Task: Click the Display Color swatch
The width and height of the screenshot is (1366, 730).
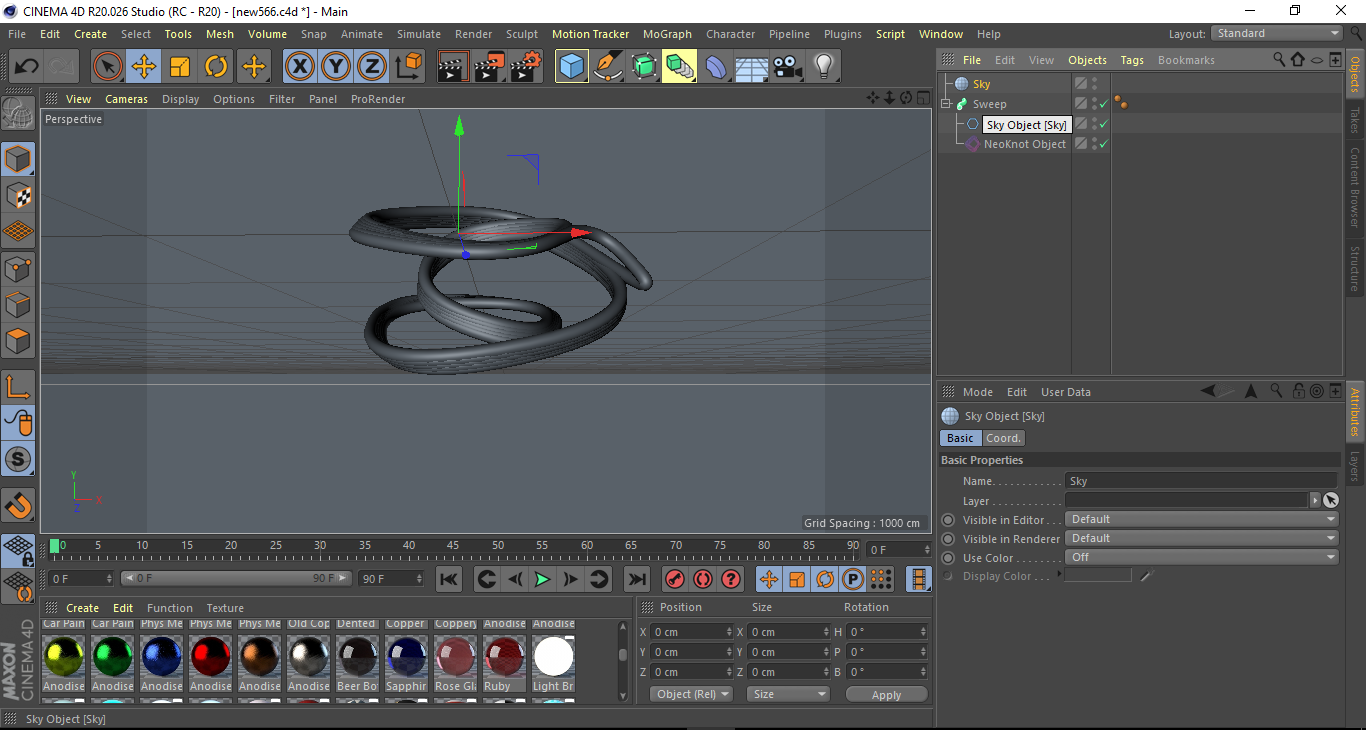Action: click(1098, 575)
